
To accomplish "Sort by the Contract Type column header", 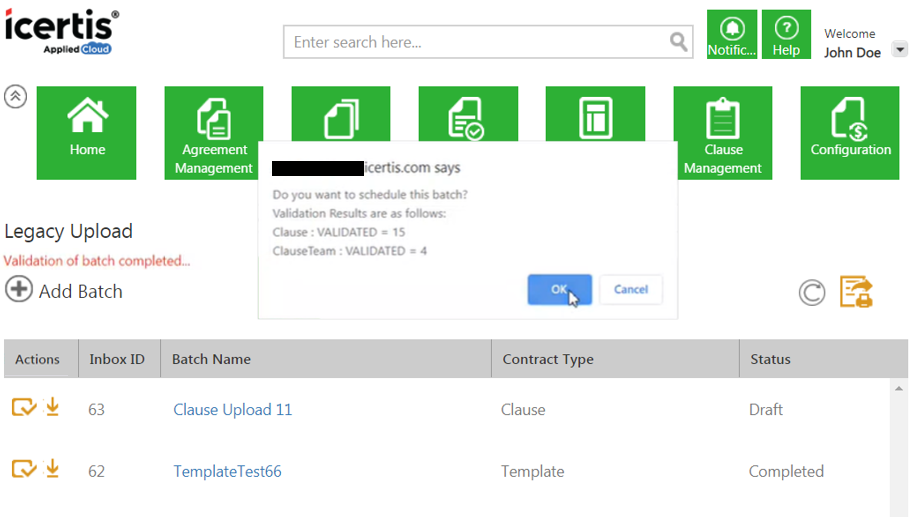I will pos(615,359).
